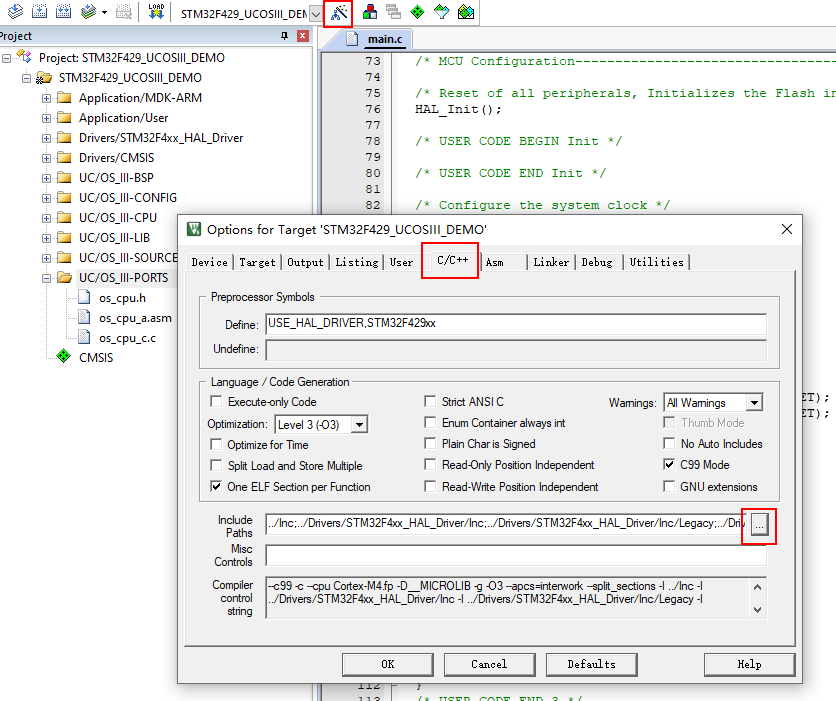Click the Batch build layered icon
The width and height of the screenshot is (836, 701).
(88, 11)
